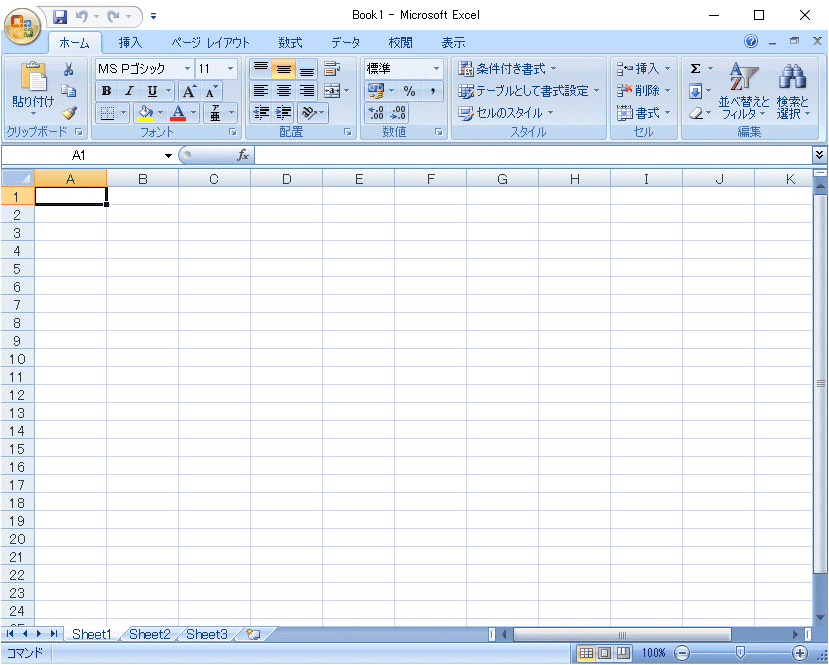
Task: Click inside the A1 name box
Action: [x=80, y=156]
